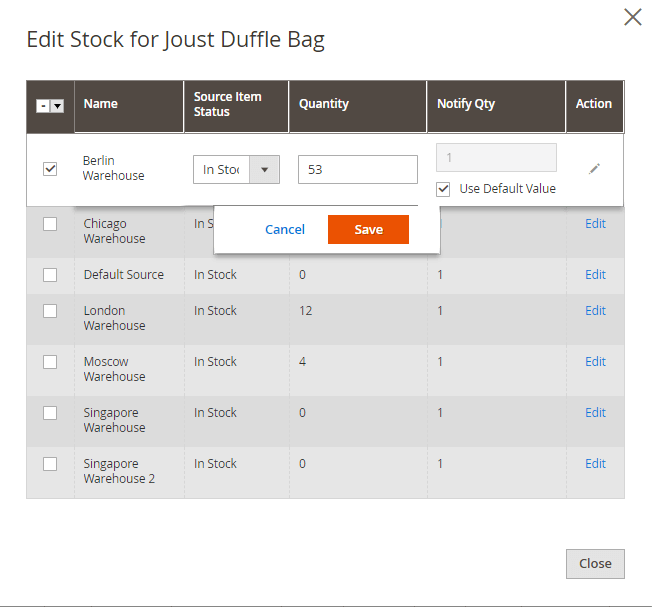This screenshot has width=652, height=607.
Task: Tick the Moscow Warehouse row checkbox
Action: click(x=50, y=362)
